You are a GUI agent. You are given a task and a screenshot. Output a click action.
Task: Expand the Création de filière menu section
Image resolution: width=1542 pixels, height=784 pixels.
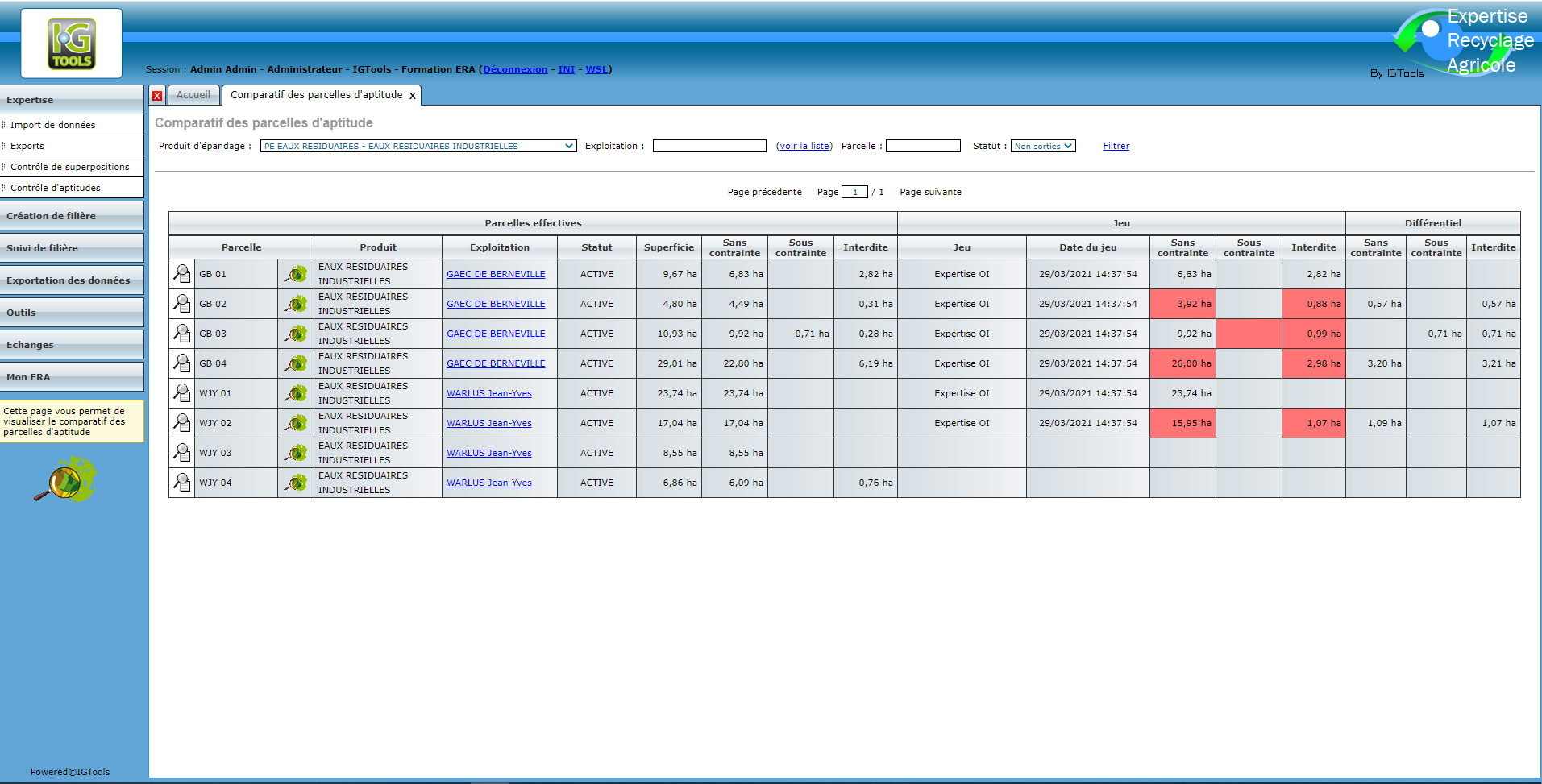[x=72, y=216]
